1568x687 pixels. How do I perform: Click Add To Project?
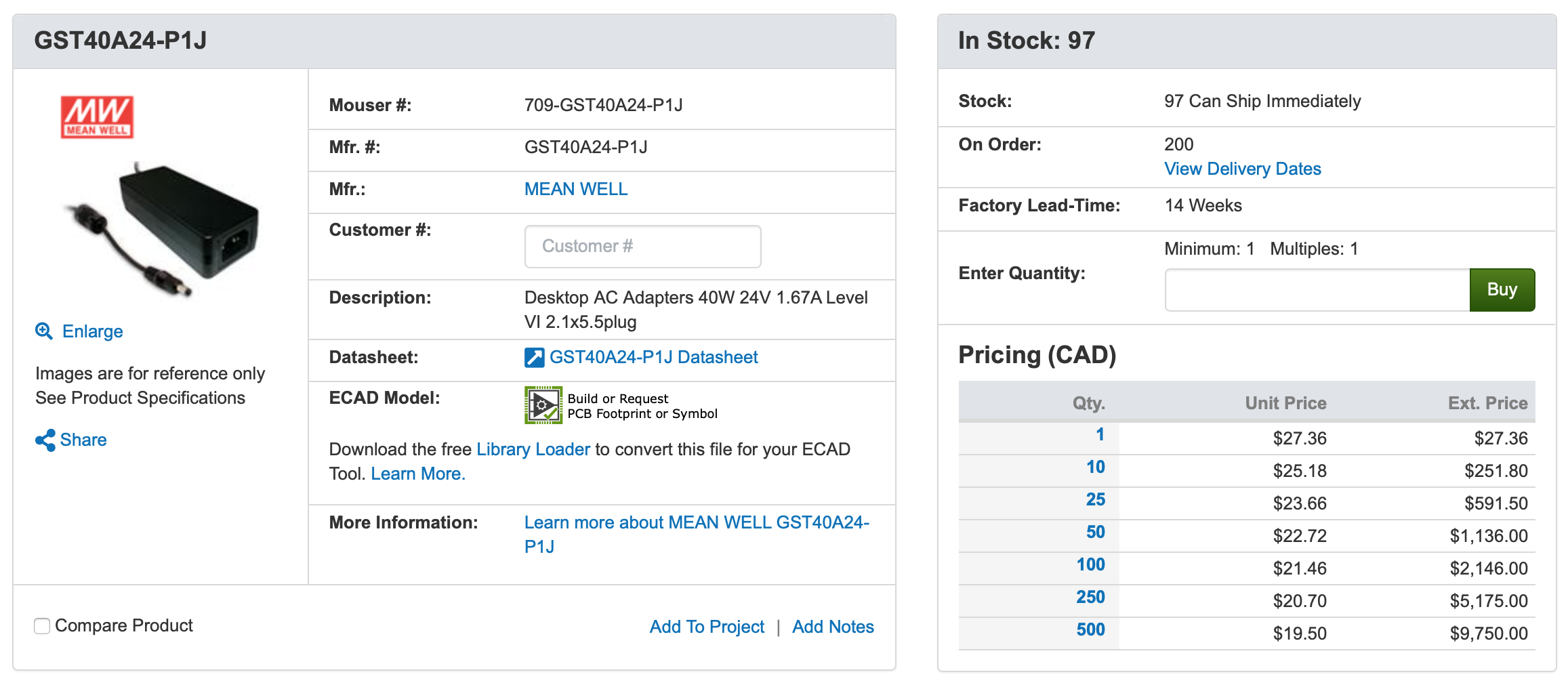(707, 627)
